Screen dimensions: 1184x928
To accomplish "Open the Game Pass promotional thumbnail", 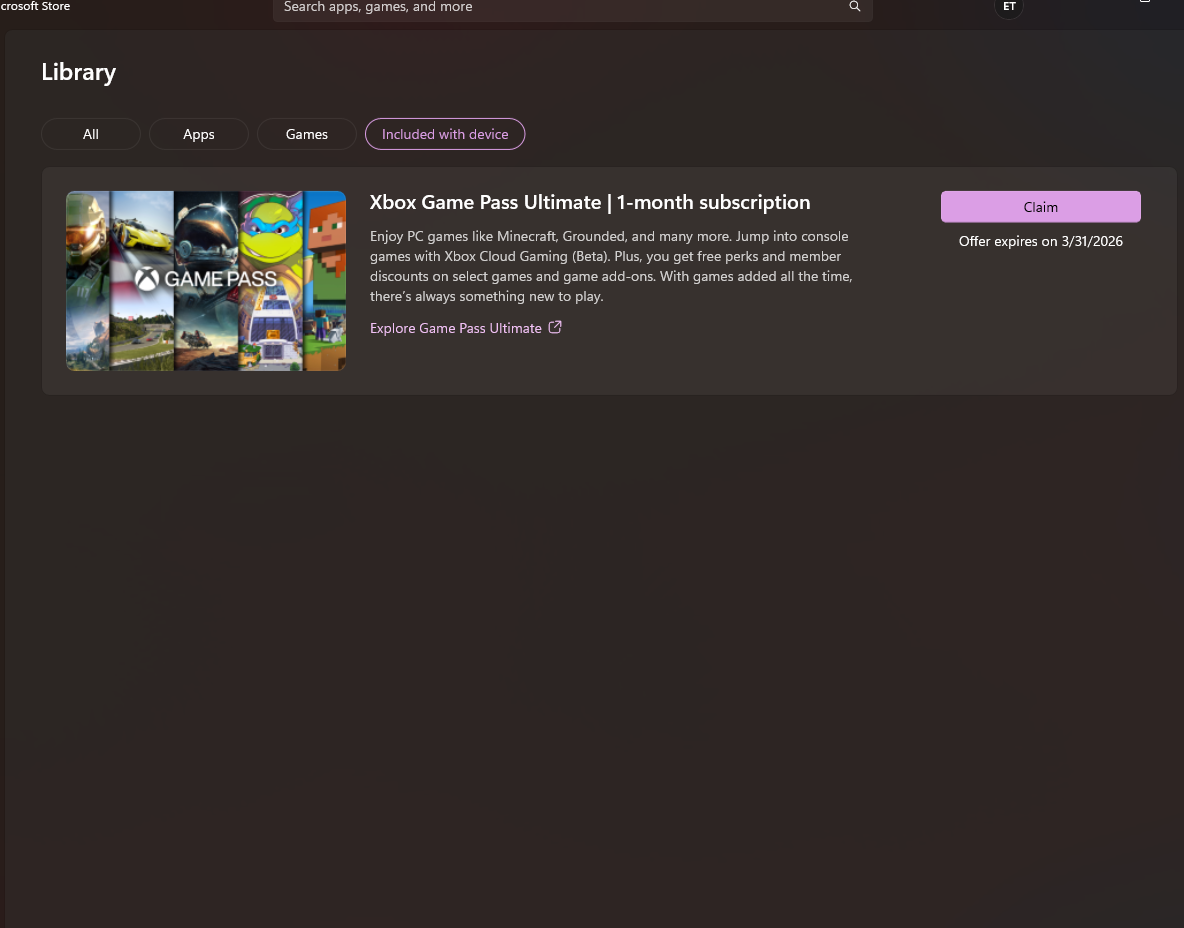I will pos(206,281).
